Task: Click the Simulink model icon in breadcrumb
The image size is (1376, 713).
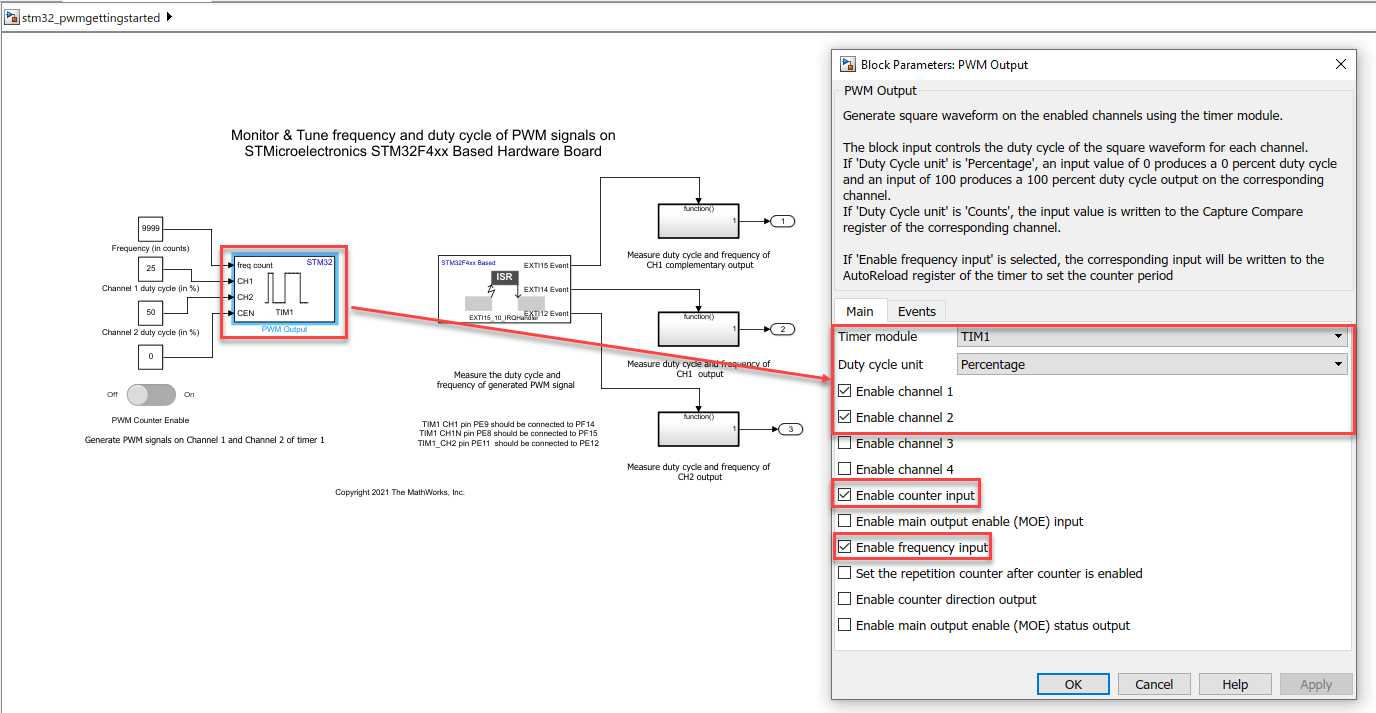Action: pyautogui.click(x=12, y=17)
